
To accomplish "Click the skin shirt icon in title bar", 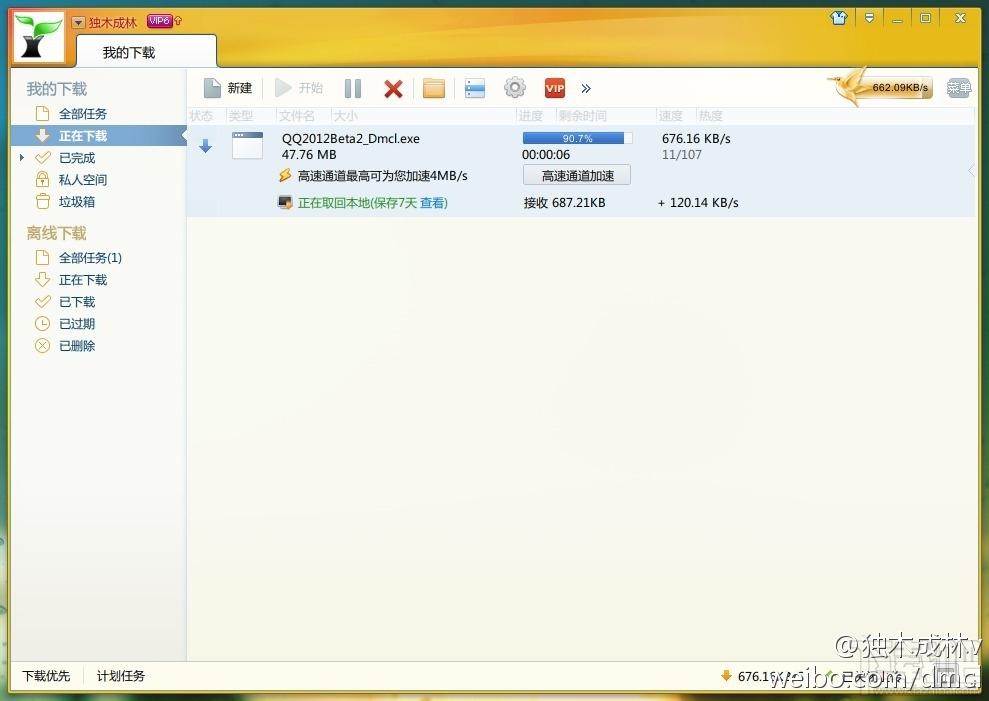I will 839,18.
